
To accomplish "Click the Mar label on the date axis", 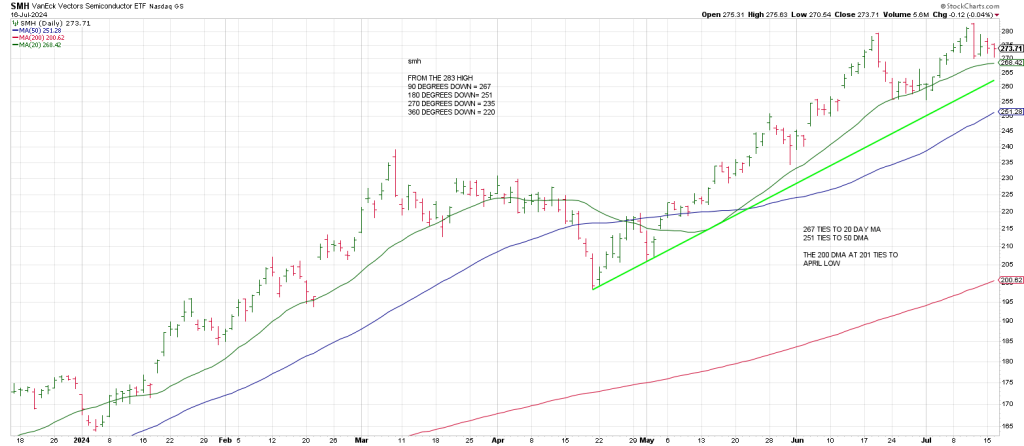I will (x=362, y=439).
